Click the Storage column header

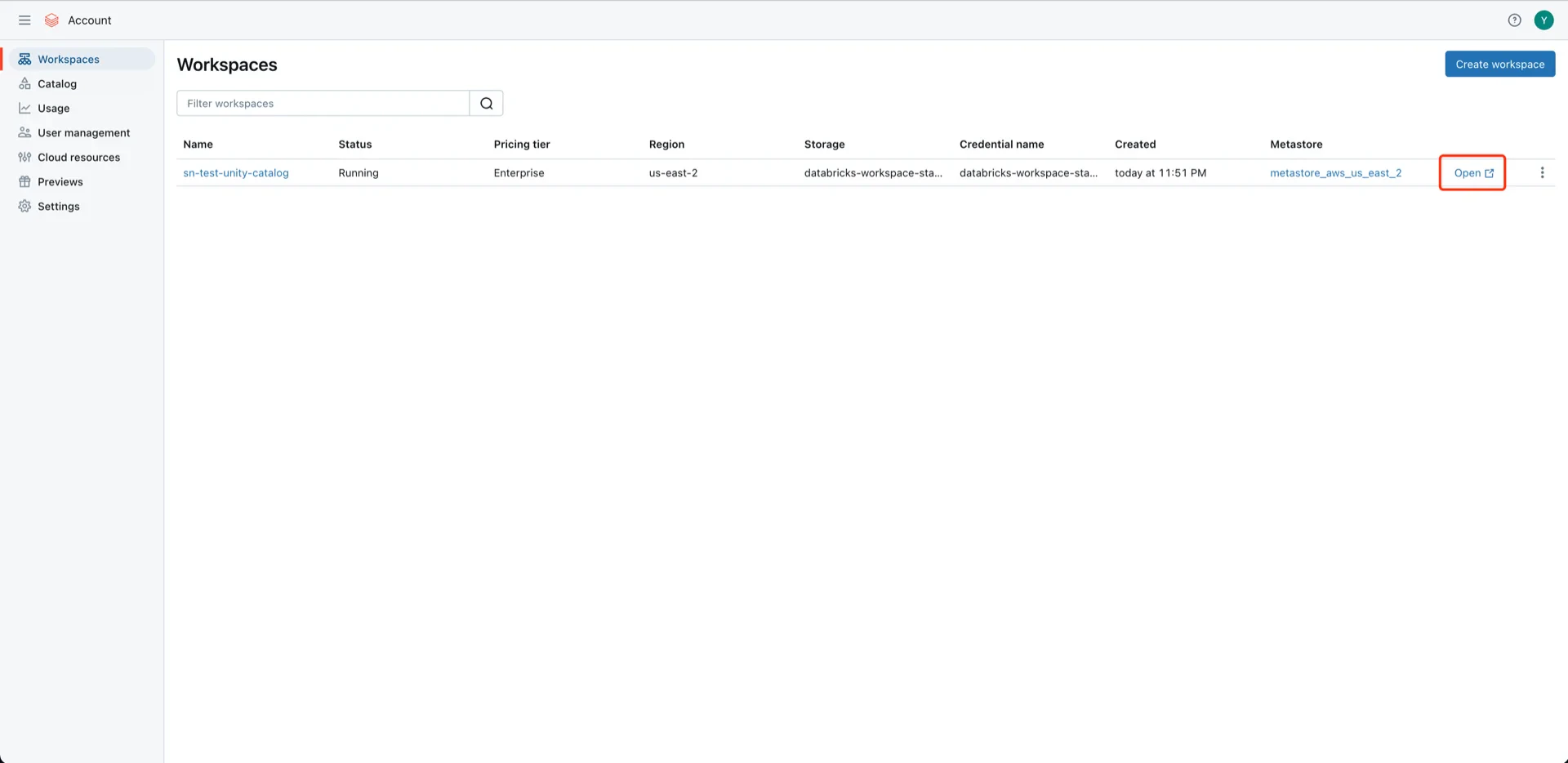tap(824, 144)
